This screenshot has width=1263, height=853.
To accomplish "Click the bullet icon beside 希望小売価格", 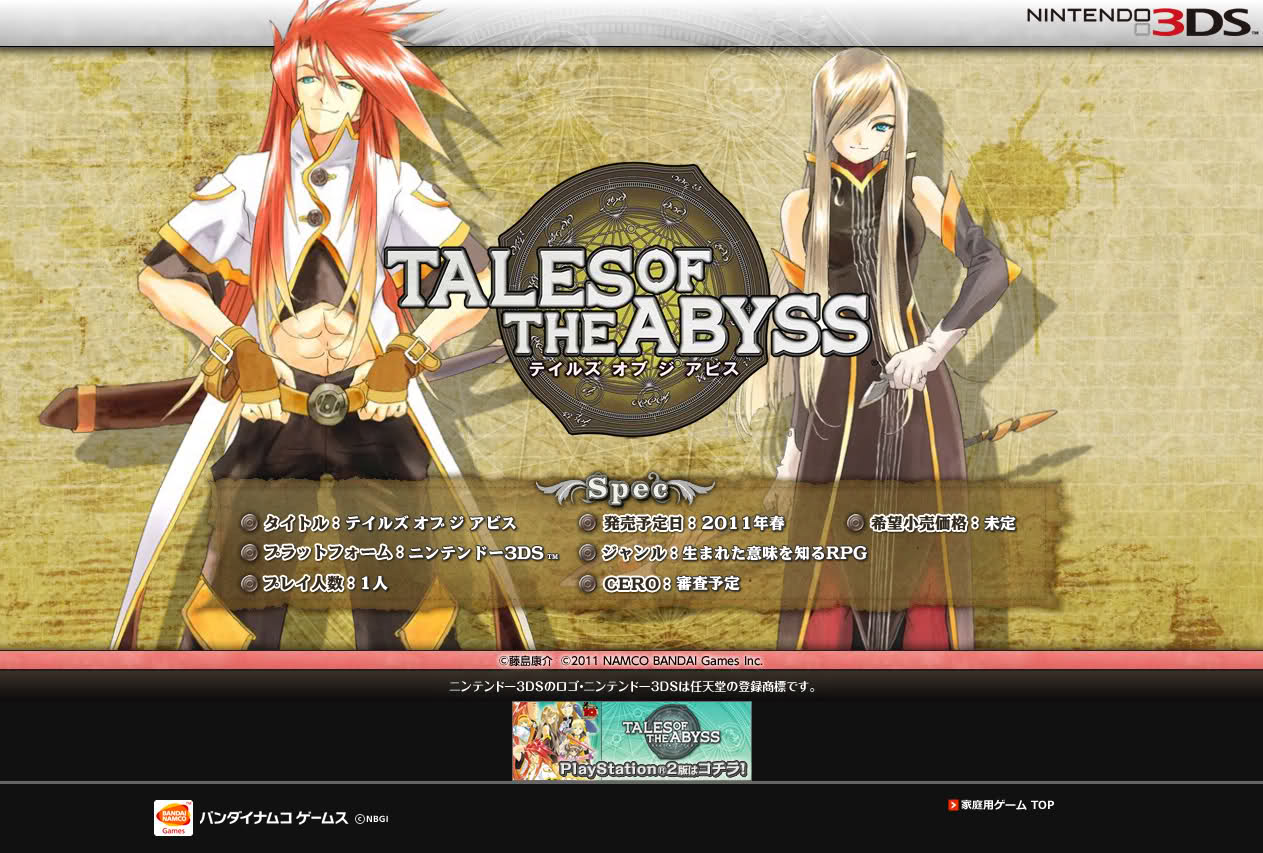I will click(x=855, y=523).
